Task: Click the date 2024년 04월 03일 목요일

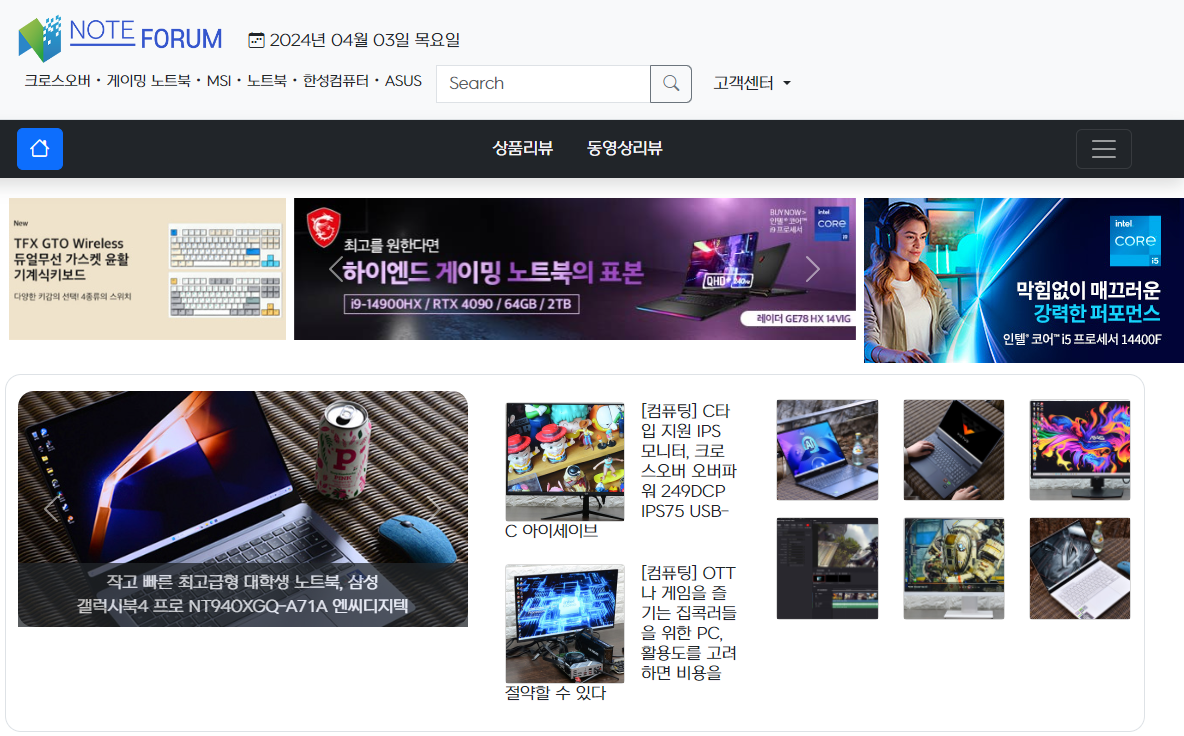Action: point(365,40)
